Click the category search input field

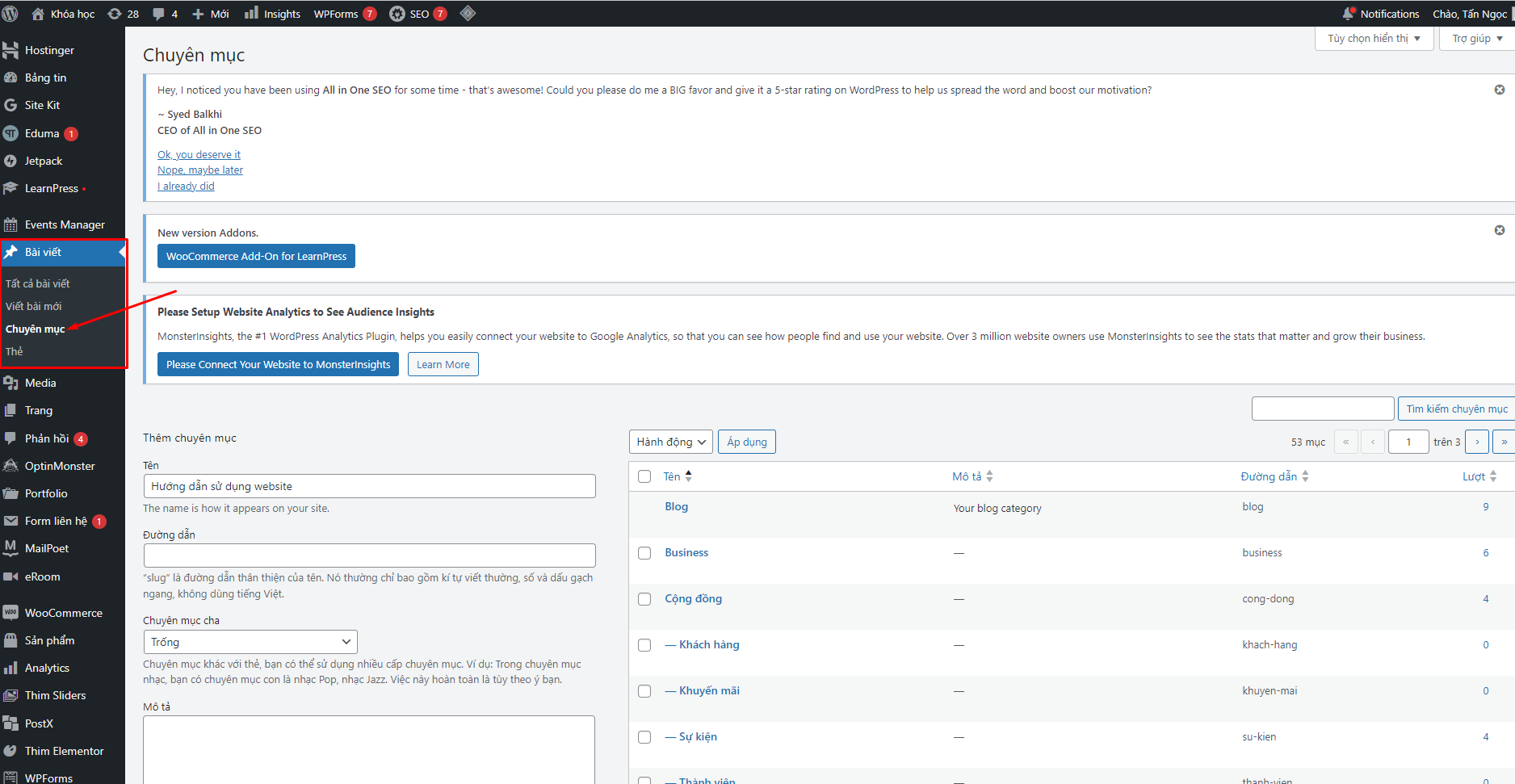[x=1323, y=409]
